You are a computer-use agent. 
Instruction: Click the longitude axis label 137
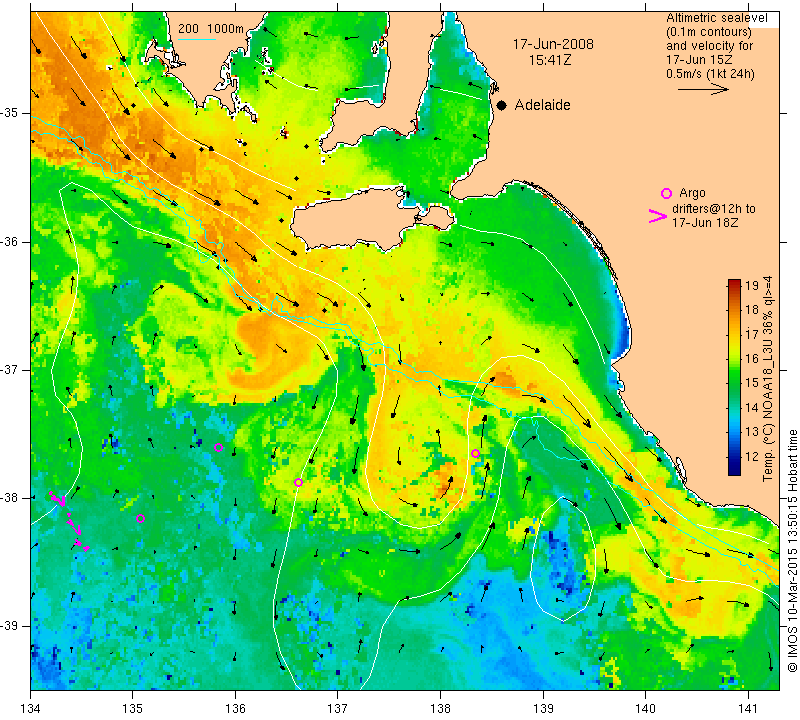click(337, 709)
